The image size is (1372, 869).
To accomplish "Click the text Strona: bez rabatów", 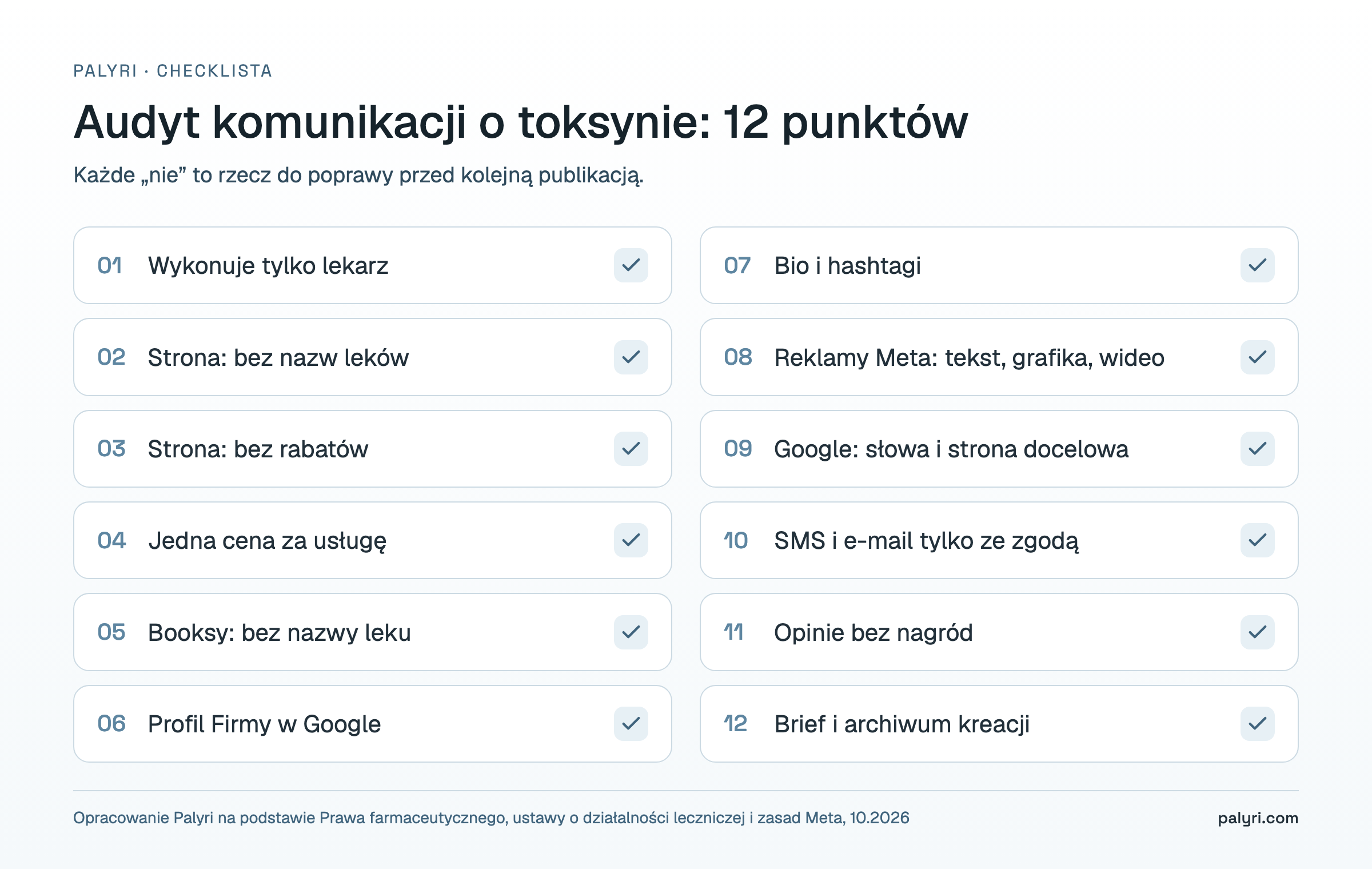I will pyautogui.click(x=258, y=449).
